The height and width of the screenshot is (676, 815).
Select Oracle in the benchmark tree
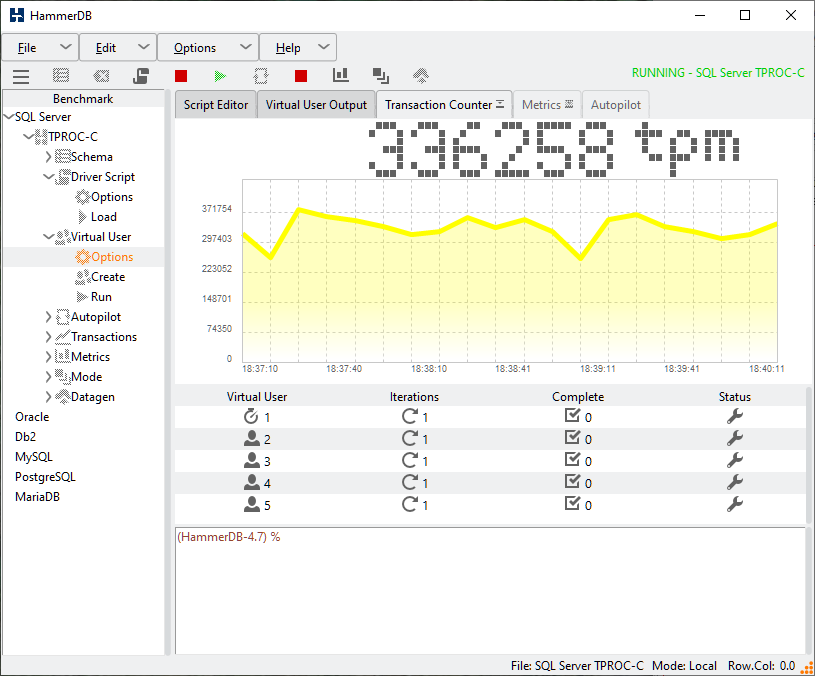32,417
